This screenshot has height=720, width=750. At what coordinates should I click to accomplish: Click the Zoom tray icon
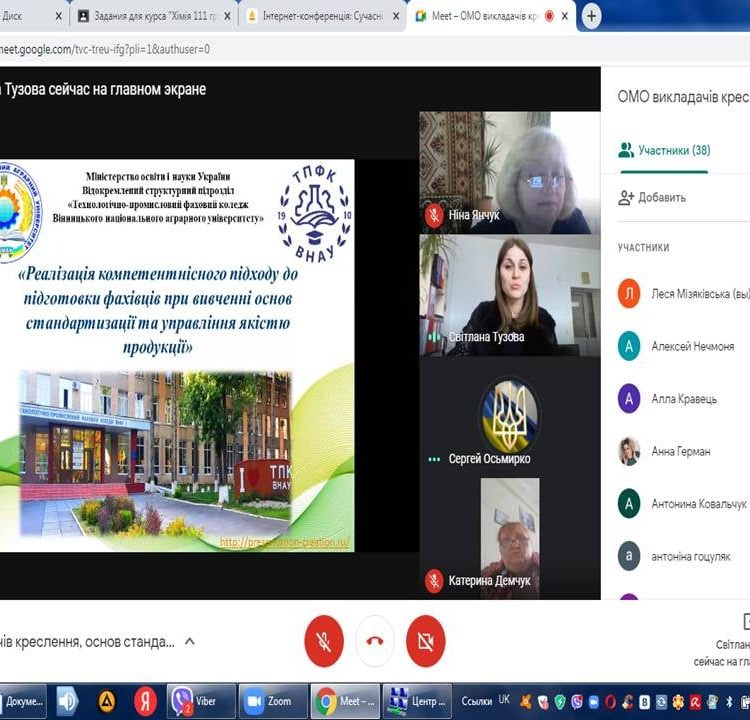[x=594, y=702]
